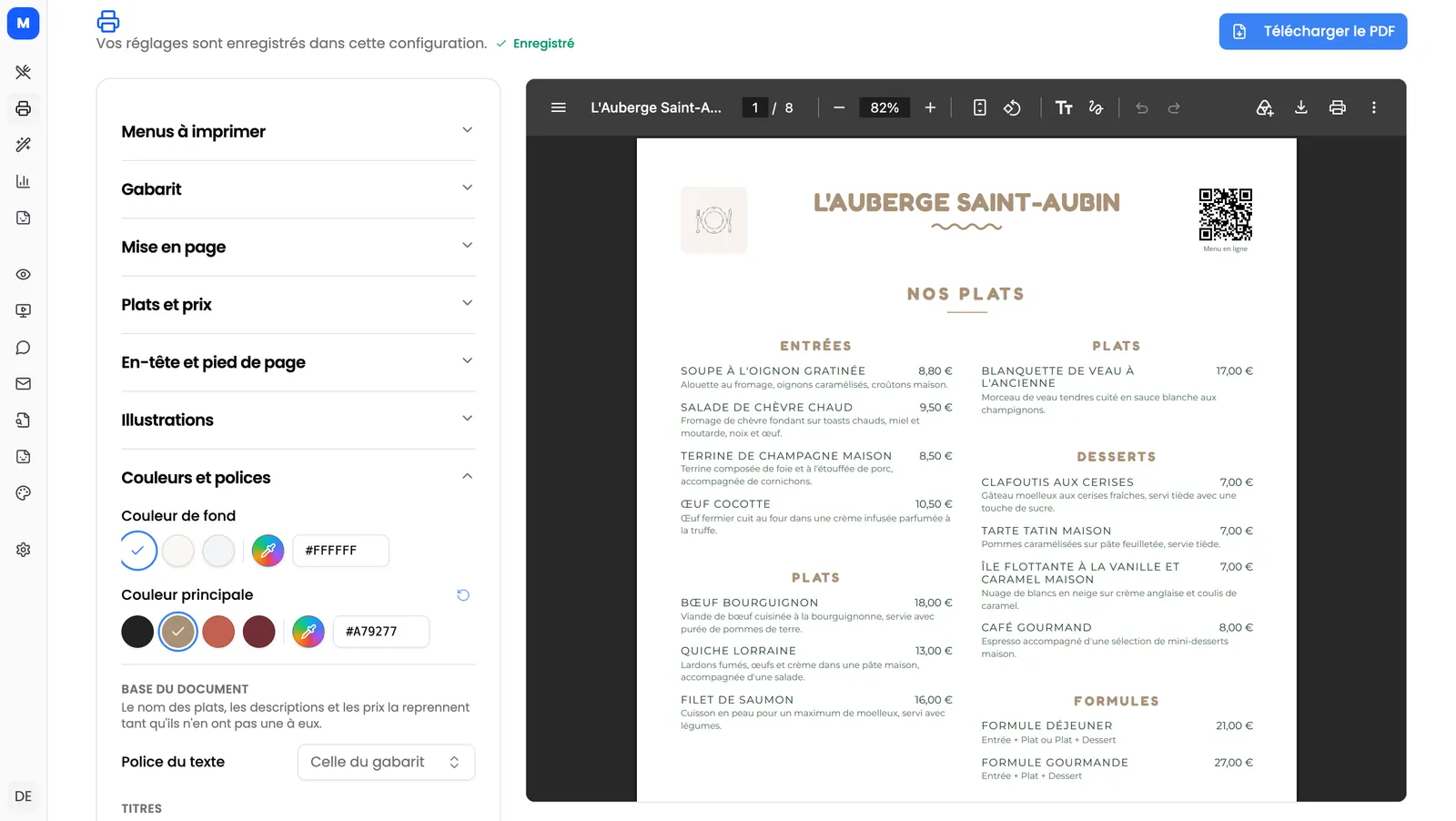Image resolution: width=1456 pixels, height=821 pixels.
Task: Edit the #FFFFFF background hex field
Action: coord(340,550)
